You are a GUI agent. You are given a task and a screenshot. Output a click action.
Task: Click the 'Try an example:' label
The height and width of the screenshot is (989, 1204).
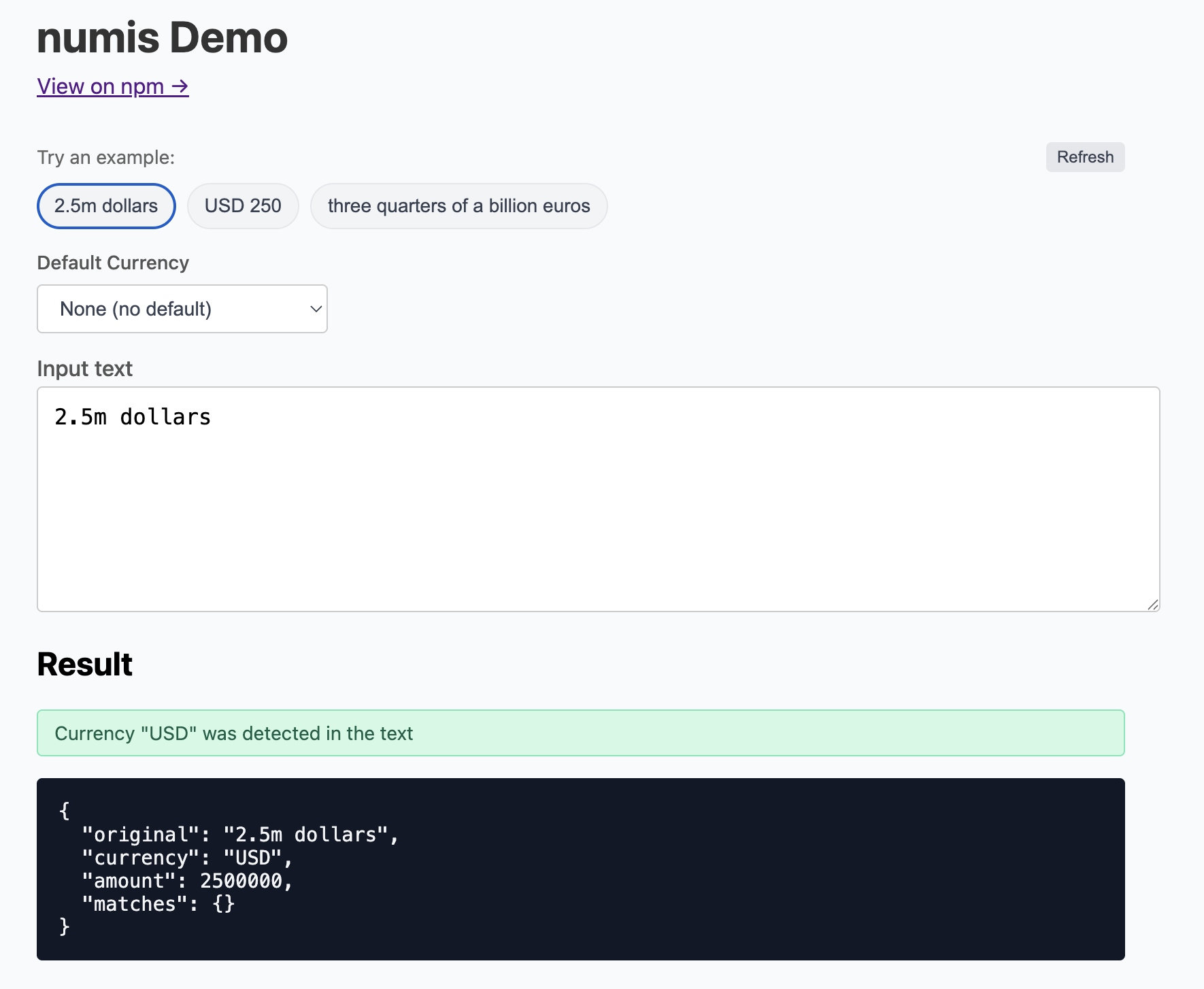tap(105, 157)
